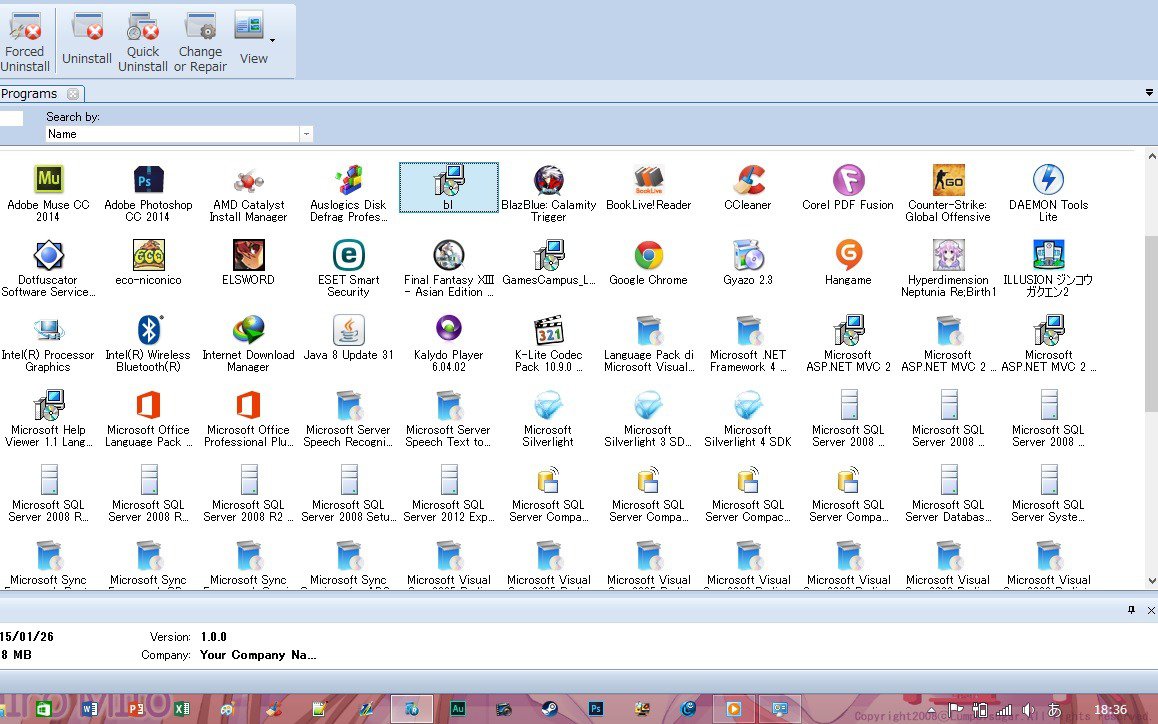Viewport: 1158px width, 724px height.
Task: Click the volume speaker icon in system tray
Action: click(x=1027, y=710)
